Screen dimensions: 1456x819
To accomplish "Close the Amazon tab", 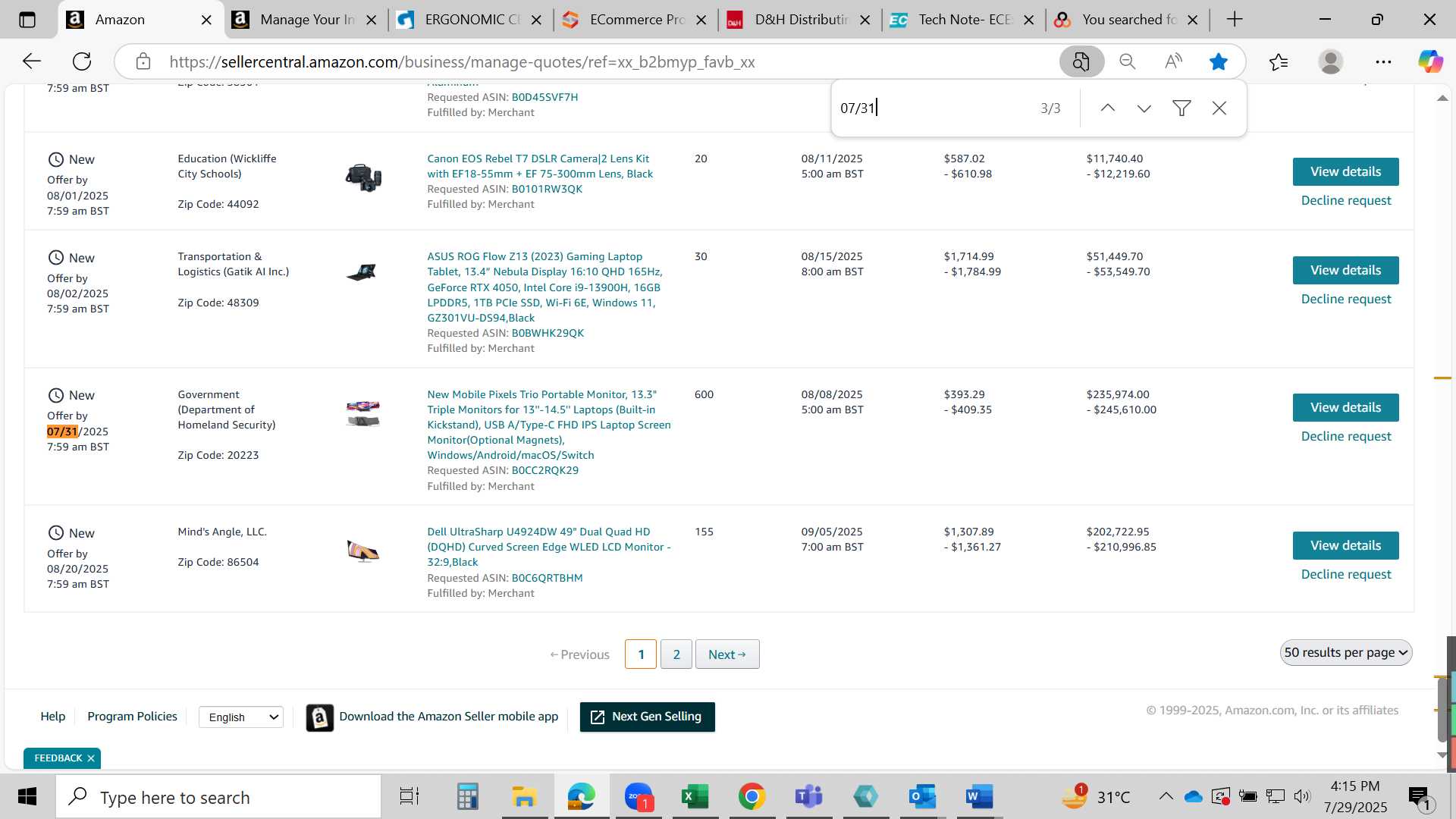I will (x=206, y=20).
